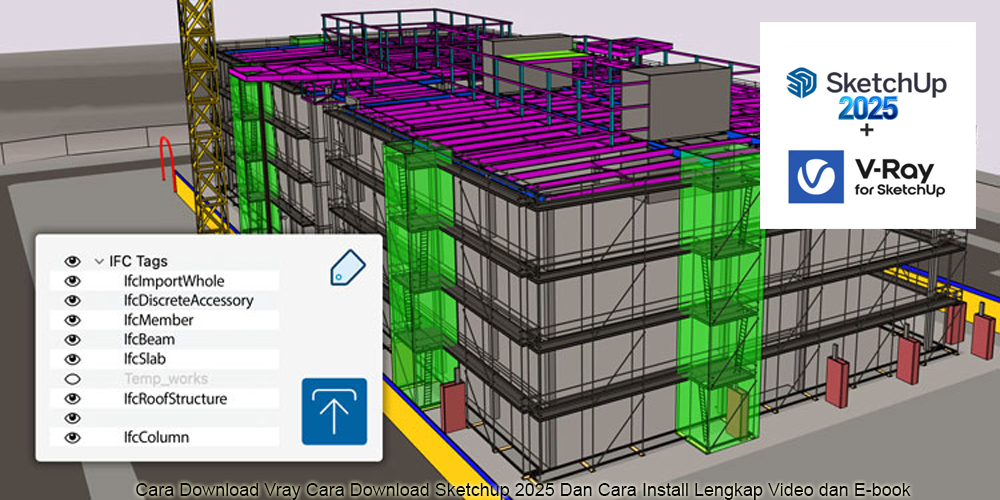Select the IfcDiscreteAccessory tag name
The width and height of the screenshot is (1000, 500).
(x=189, y=300)
